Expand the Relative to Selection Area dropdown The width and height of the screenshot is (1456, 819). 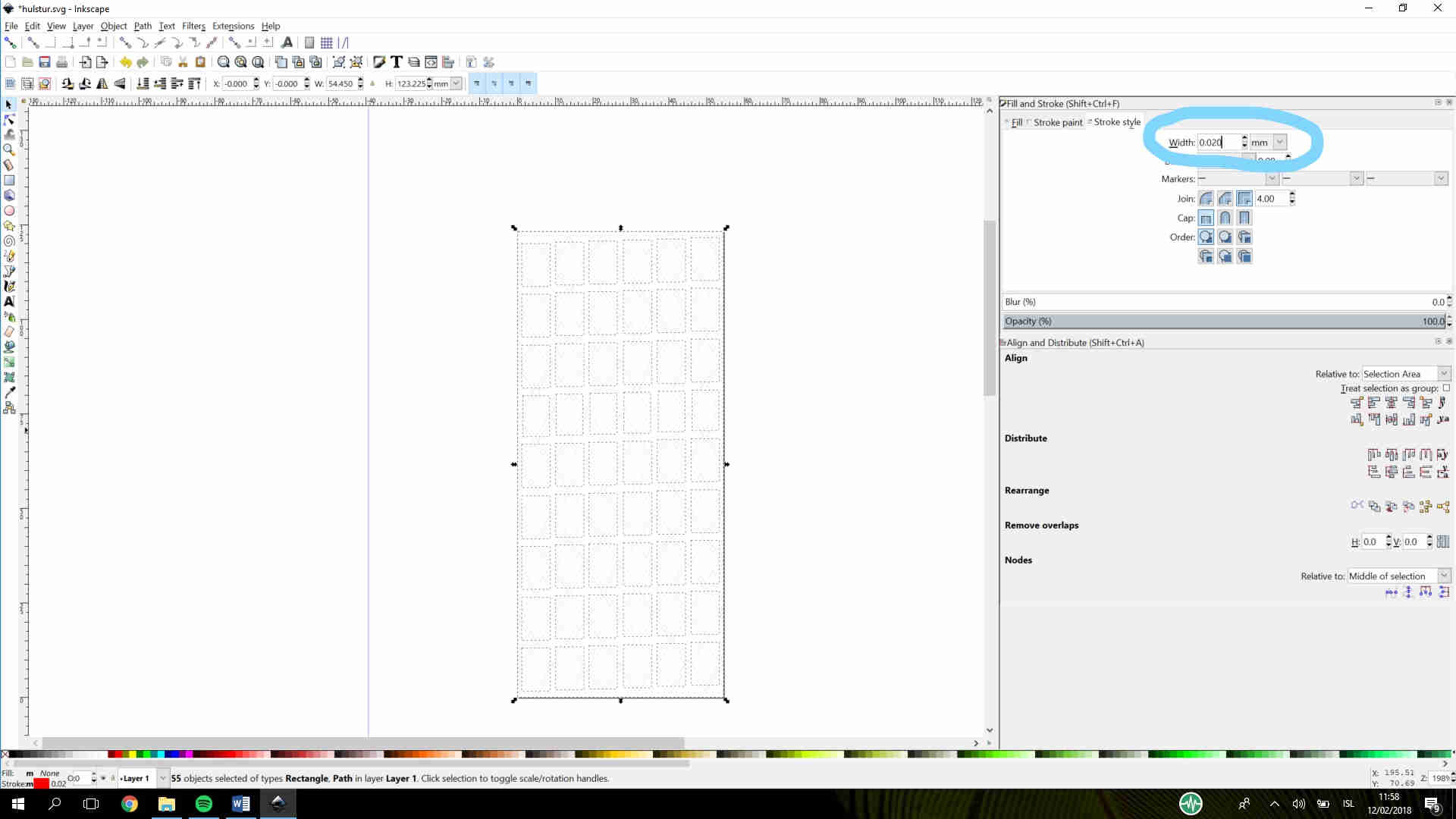[x=1444, y=374]
